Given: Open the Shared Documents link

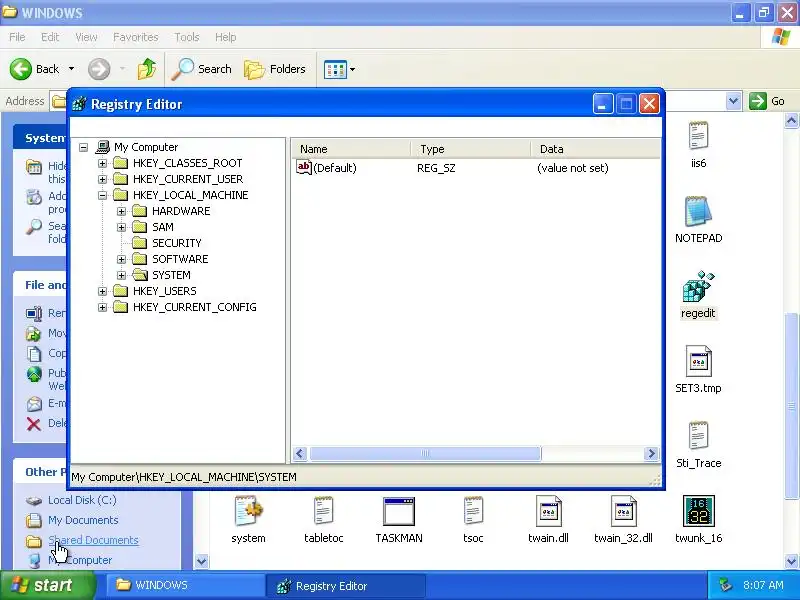Looking at the screenshot, I should [x=93, y=540].
